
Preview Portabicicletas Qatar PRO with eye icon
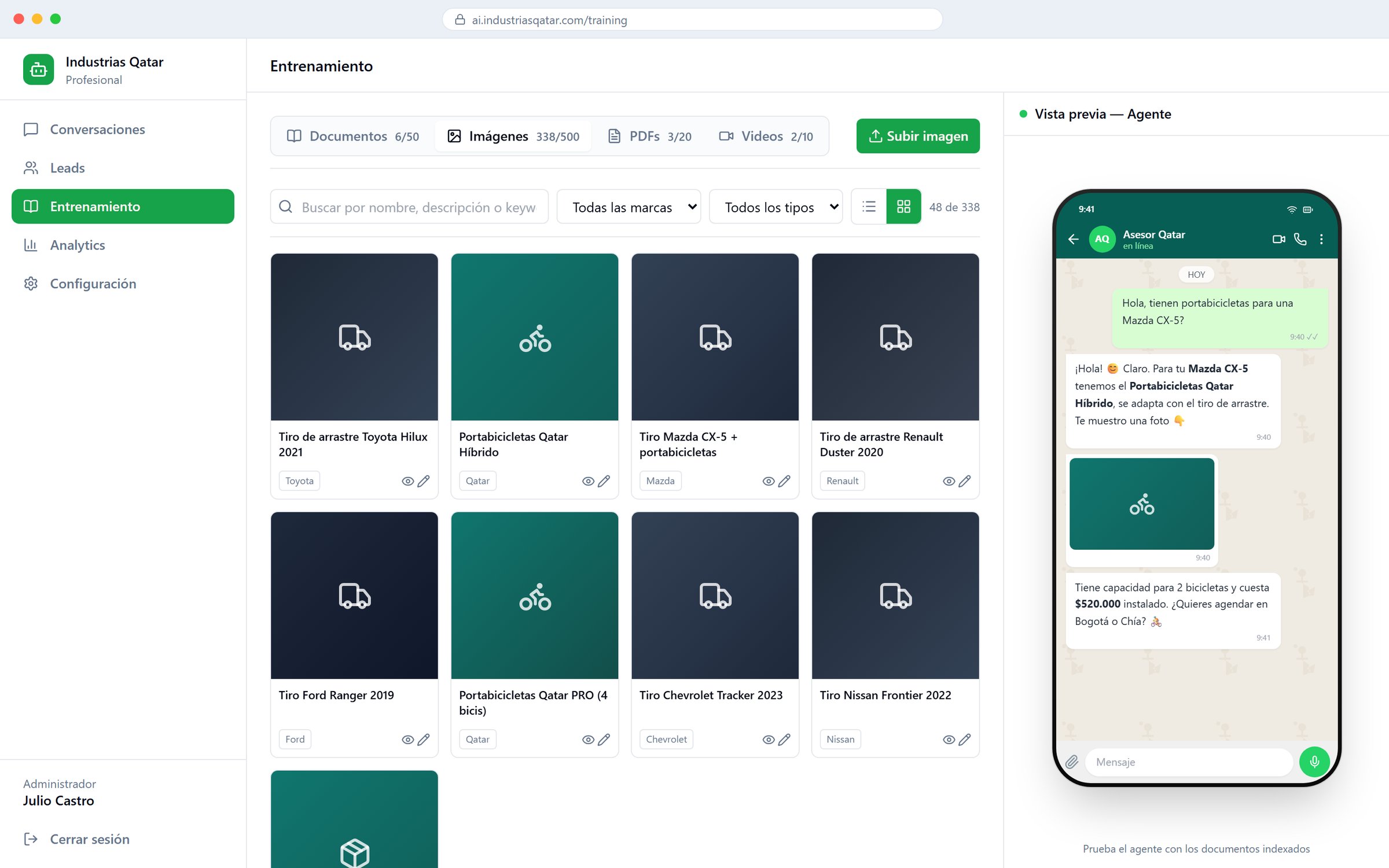(x=588, y=740)
